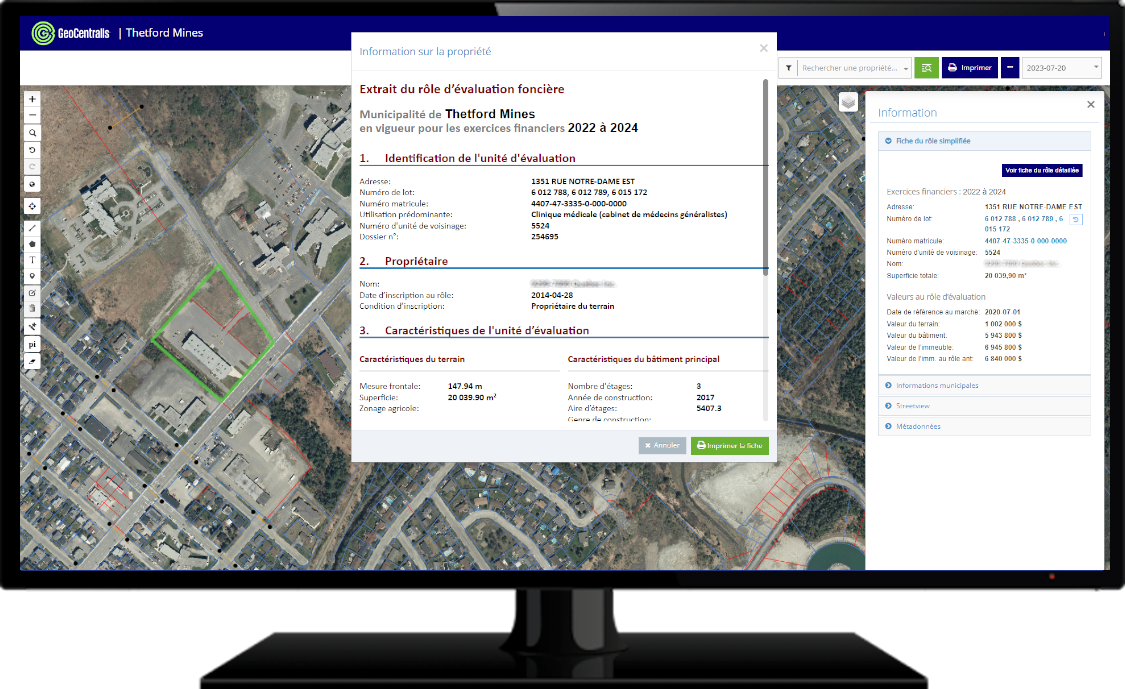Screen dimensions: 1125x689
Task: Select the edit drawing tool
Action: click(x=32, y=293)
